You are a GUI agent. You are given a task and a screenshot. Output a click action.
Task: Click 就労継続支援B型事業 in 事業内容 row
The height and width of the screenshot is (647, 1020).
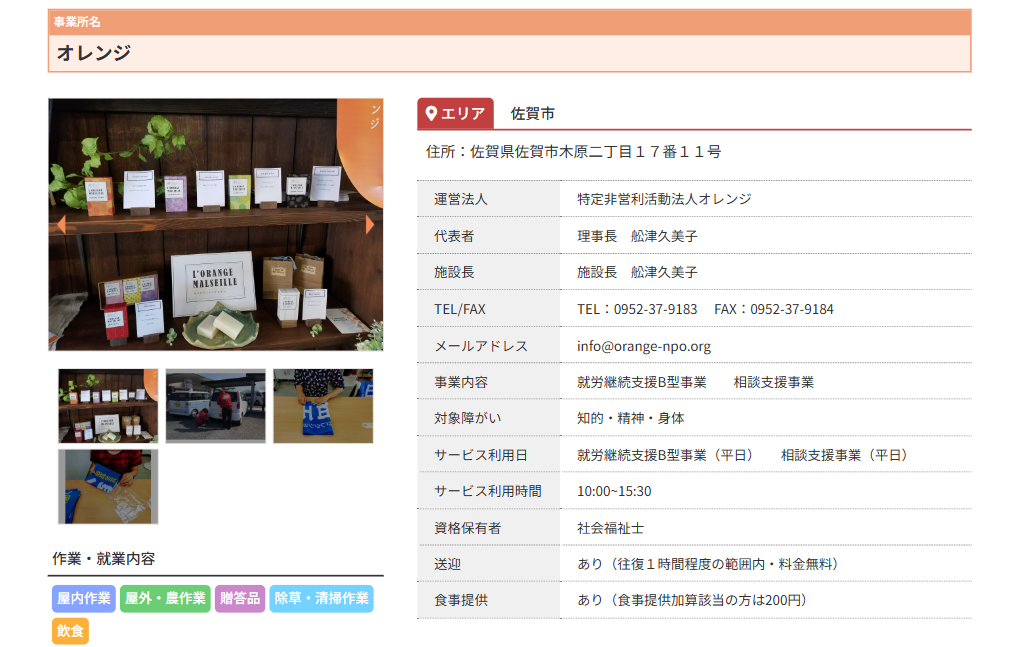641,382
